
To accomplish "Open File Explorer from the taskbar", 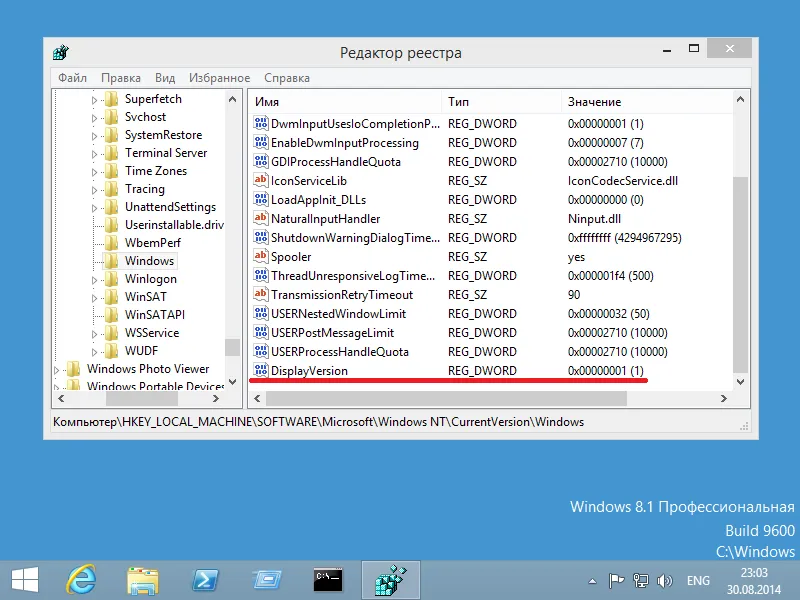I will click(142, 580).
